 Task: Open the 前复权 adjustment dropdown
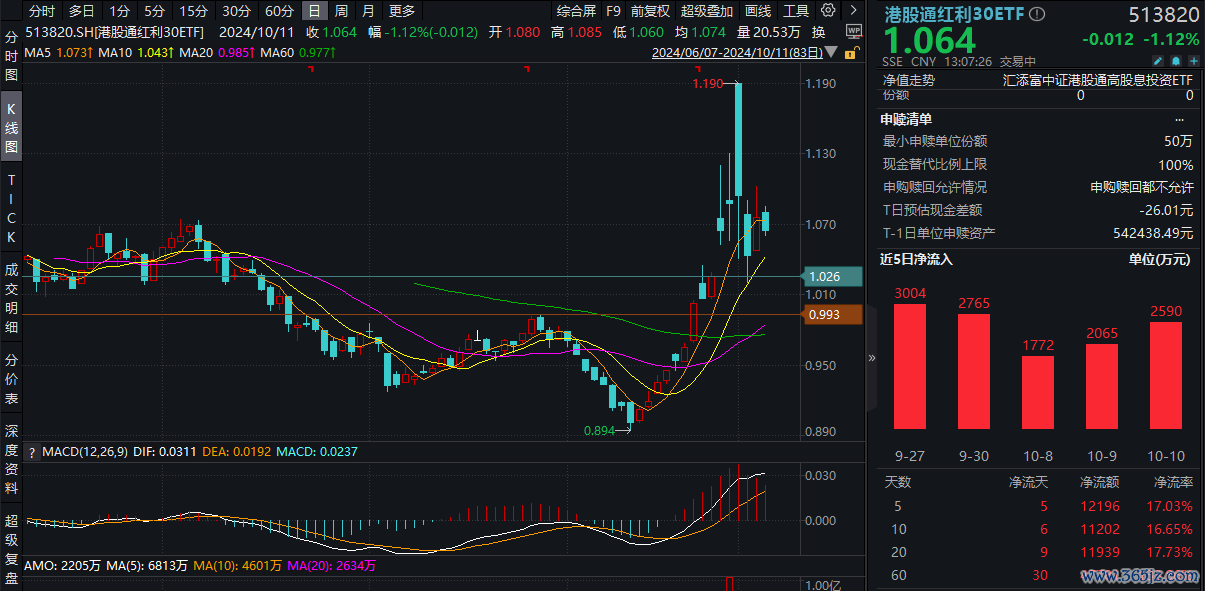point(650,11)
